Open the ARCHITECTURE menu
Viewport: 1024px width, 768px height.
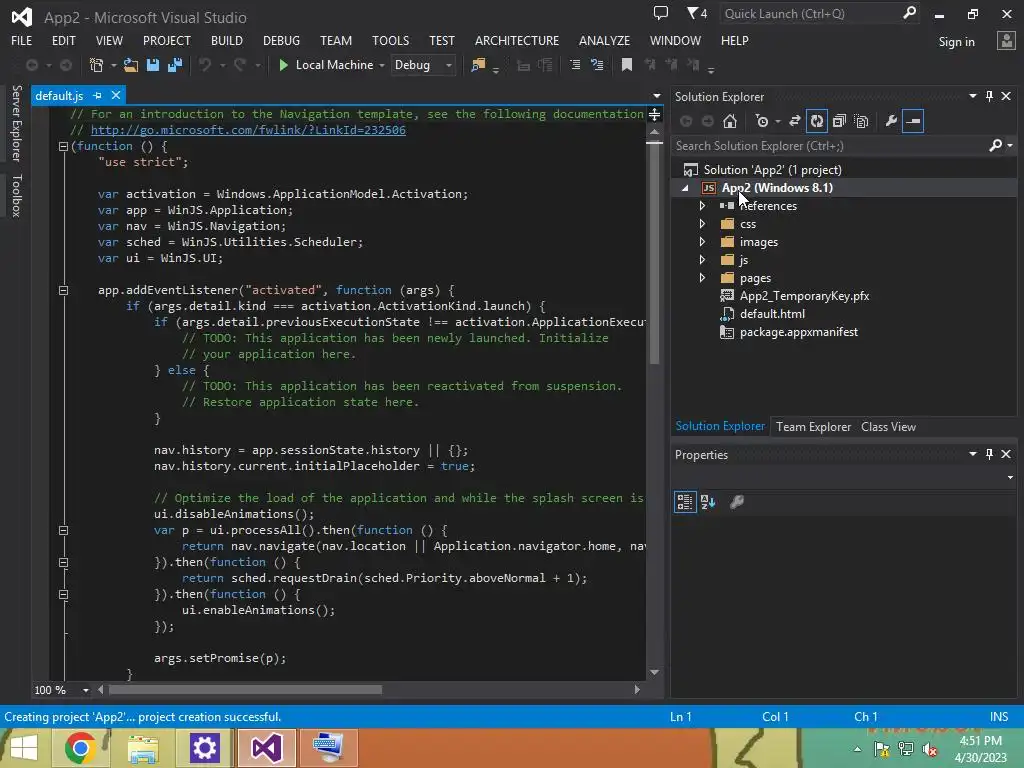pyautogui.click(x=517, y=40)
